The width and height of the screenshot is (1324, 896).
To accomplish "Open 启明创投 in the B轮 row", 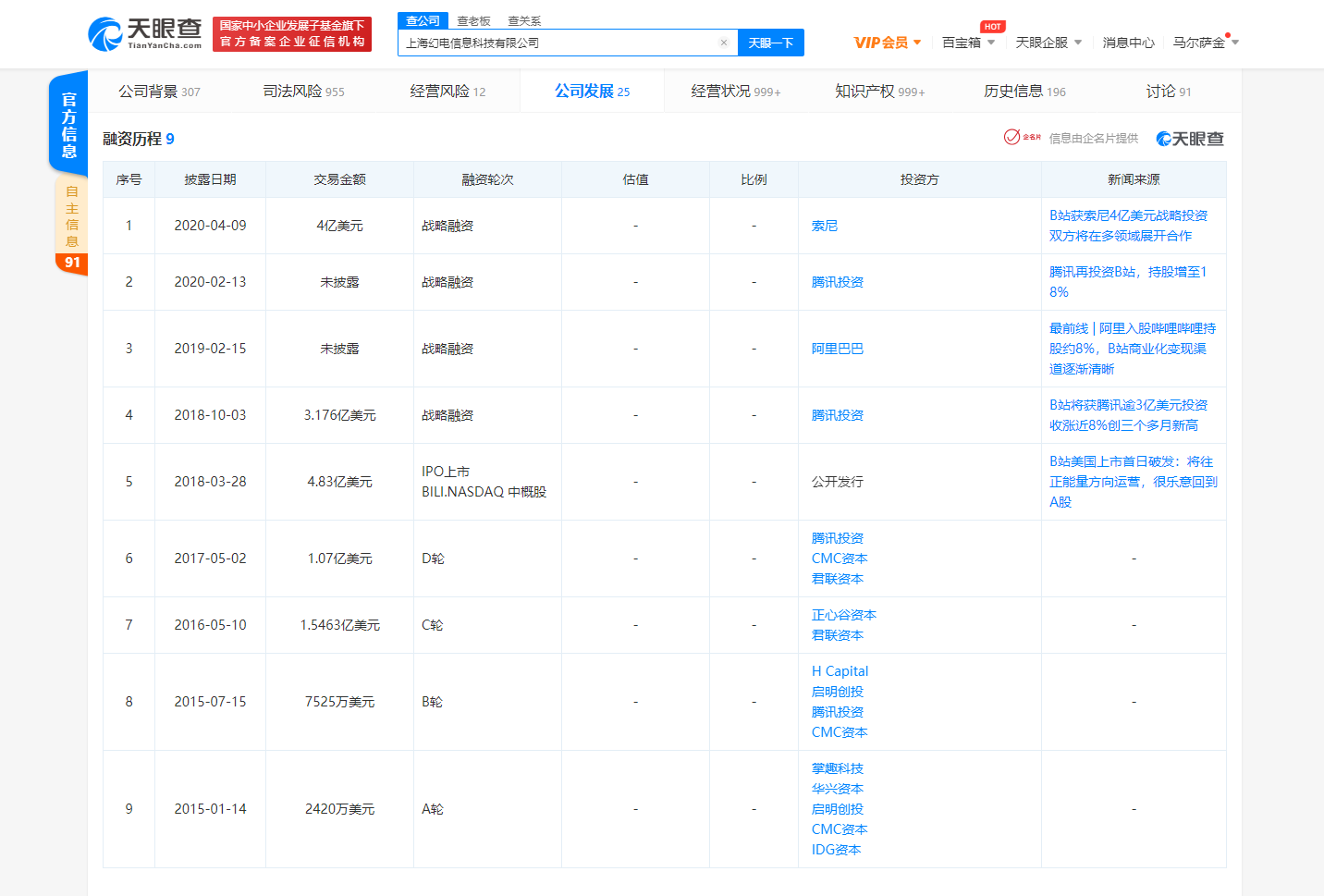I will (838, 692).
